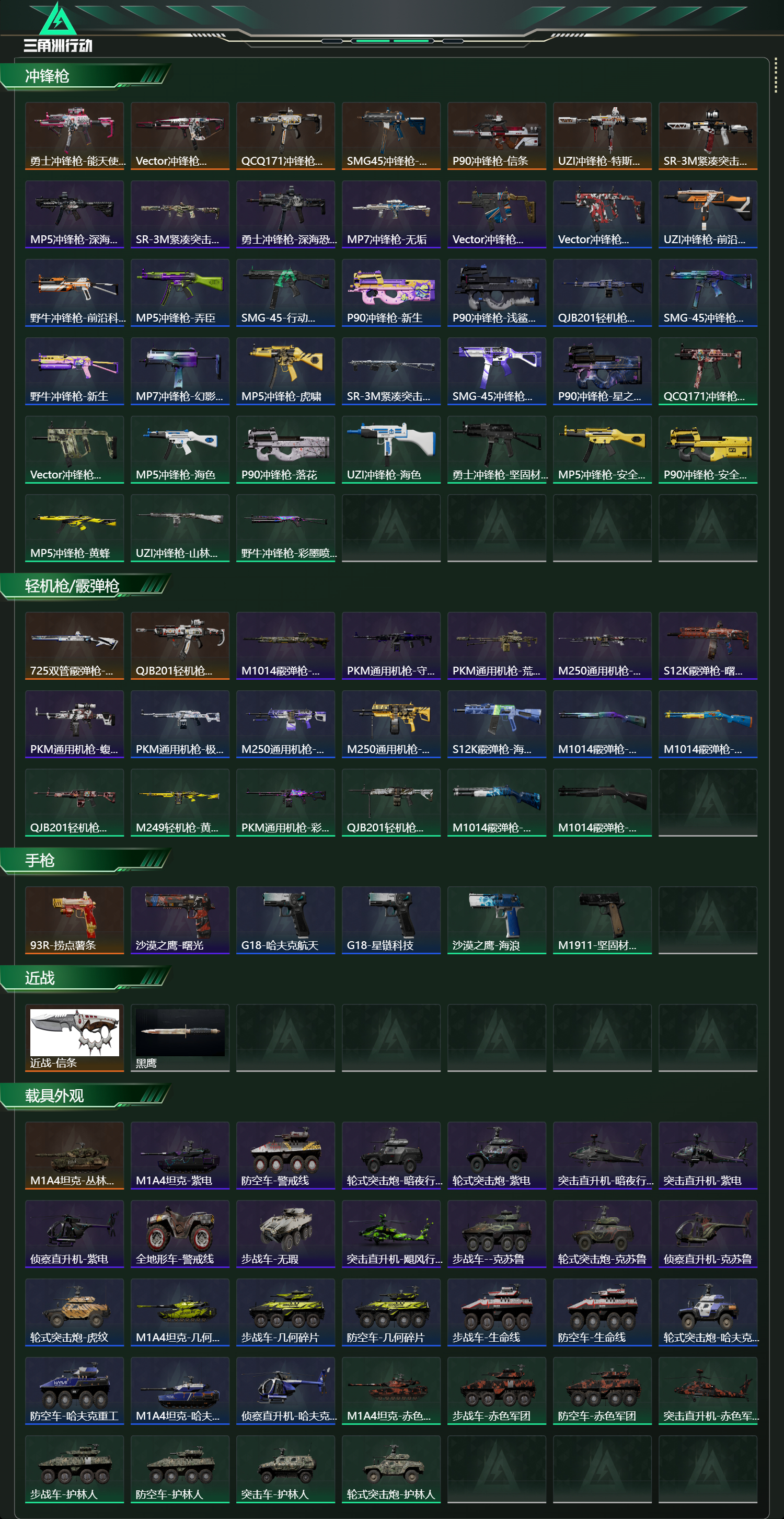784x1519 pixels.
Task: Choose the M249轻机枪-黄 skin tile
Action: pos(180,803)
